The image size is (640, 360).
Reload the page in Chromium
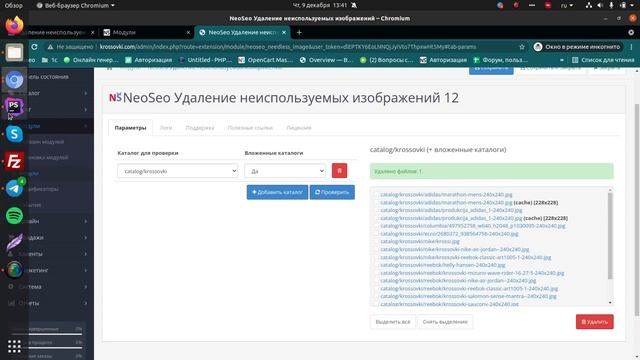(34, 47)
